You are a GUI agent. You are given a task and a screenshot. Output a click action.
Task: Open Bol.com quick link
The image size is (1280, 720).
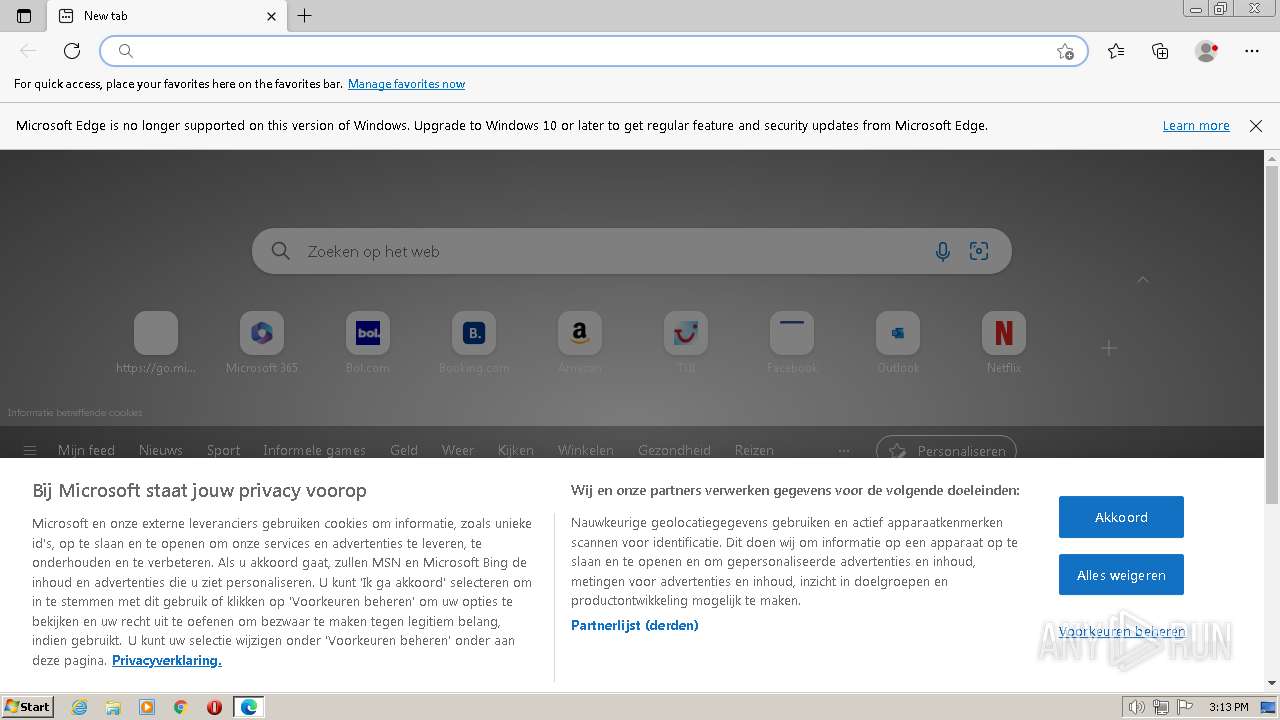[368, 343]
